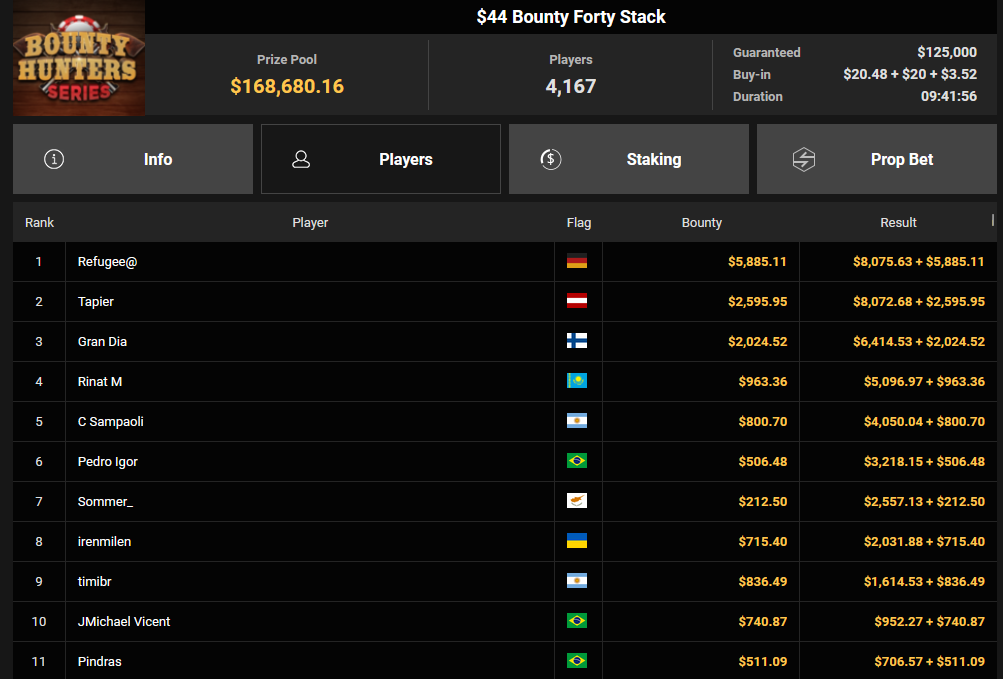This screenshot has height=679, width=1003.
Task: Sort by the Result column header
Action: pos(897,223)
